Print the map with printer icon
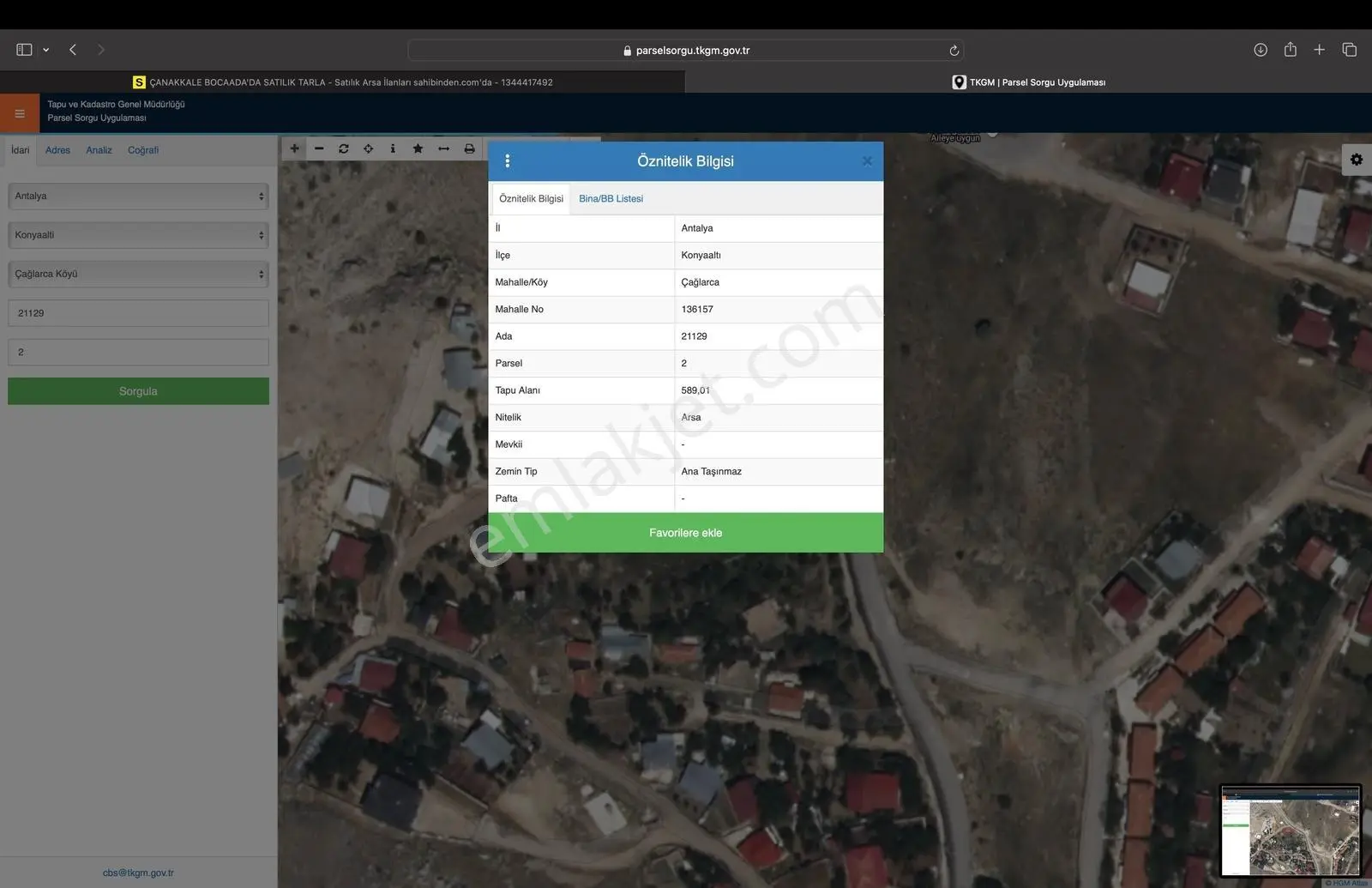Image resolution: width=1372 pixels, height=888 pixels. pos(469,148)
